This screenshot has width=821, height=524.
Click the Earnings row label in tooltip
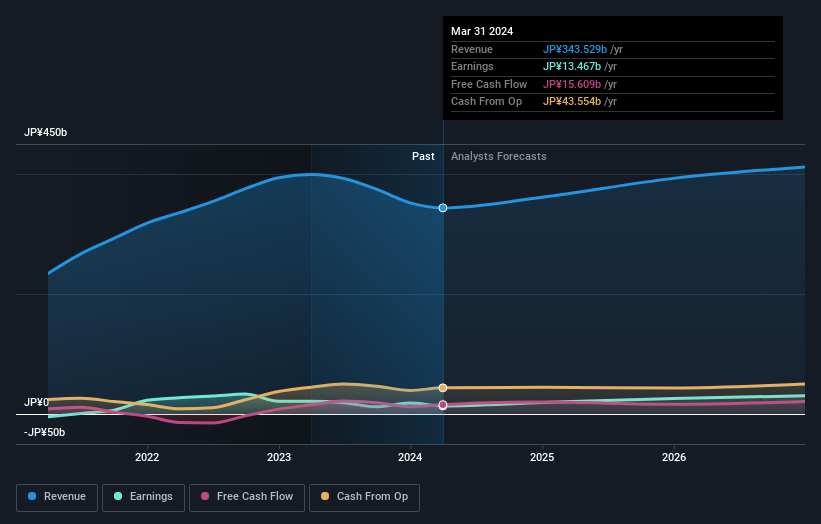click(x=472, y=66)
